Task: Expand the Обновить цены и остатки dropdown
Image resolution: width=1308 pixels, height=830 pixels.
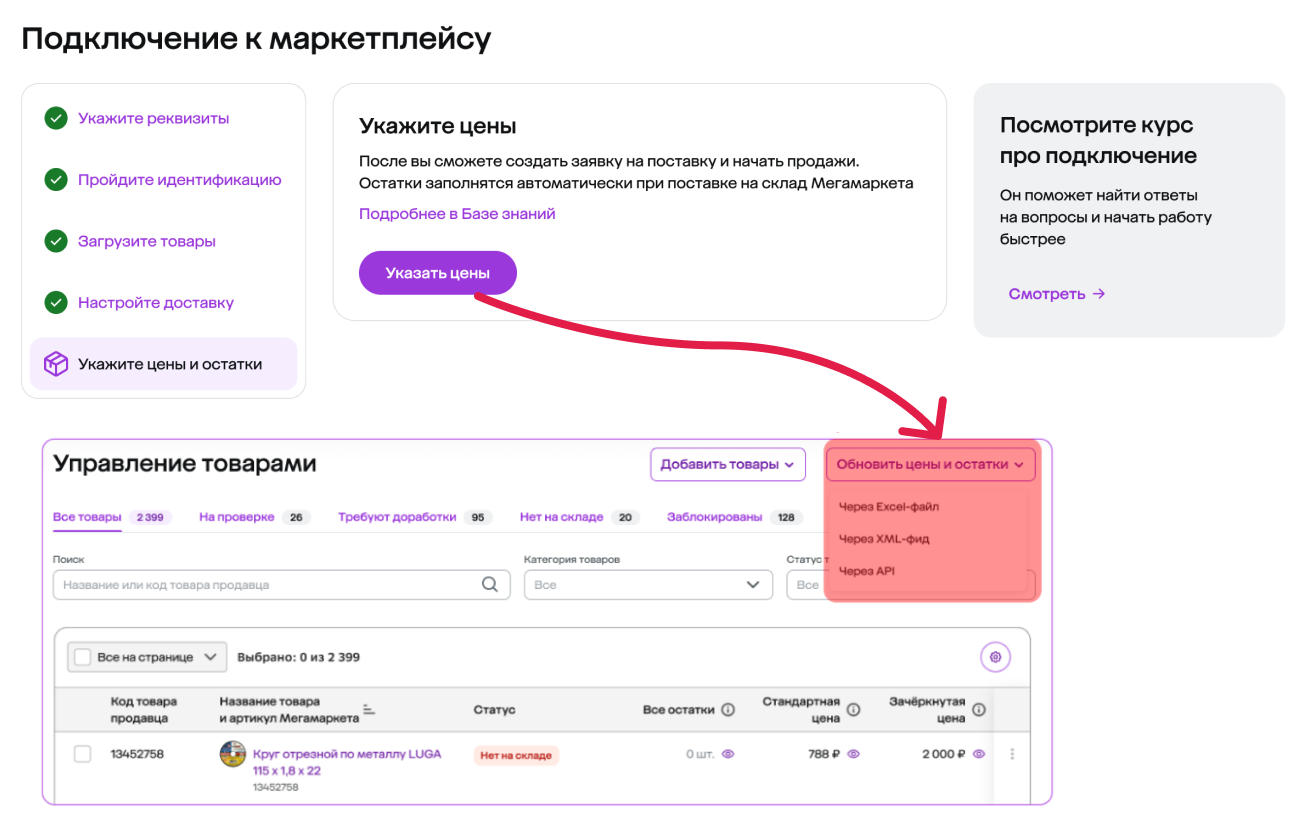Action: click(x=930, y=464)
